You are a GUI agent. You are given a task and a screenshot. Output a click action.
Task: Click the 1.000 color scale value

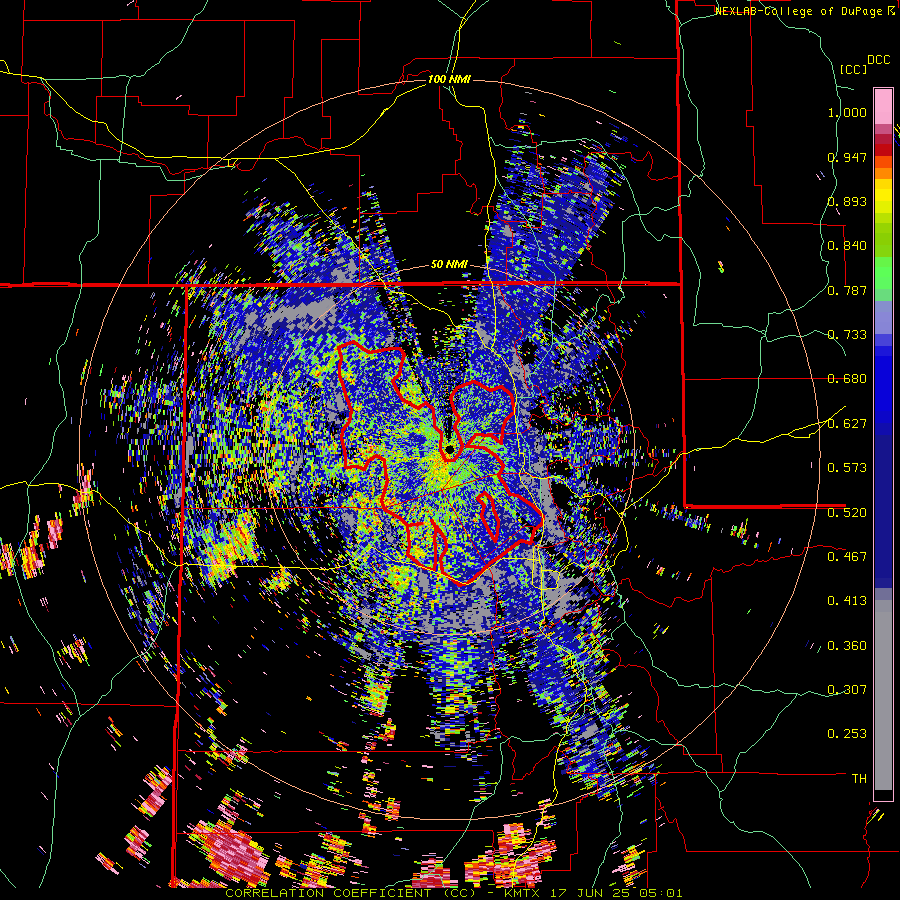[847, 112]
